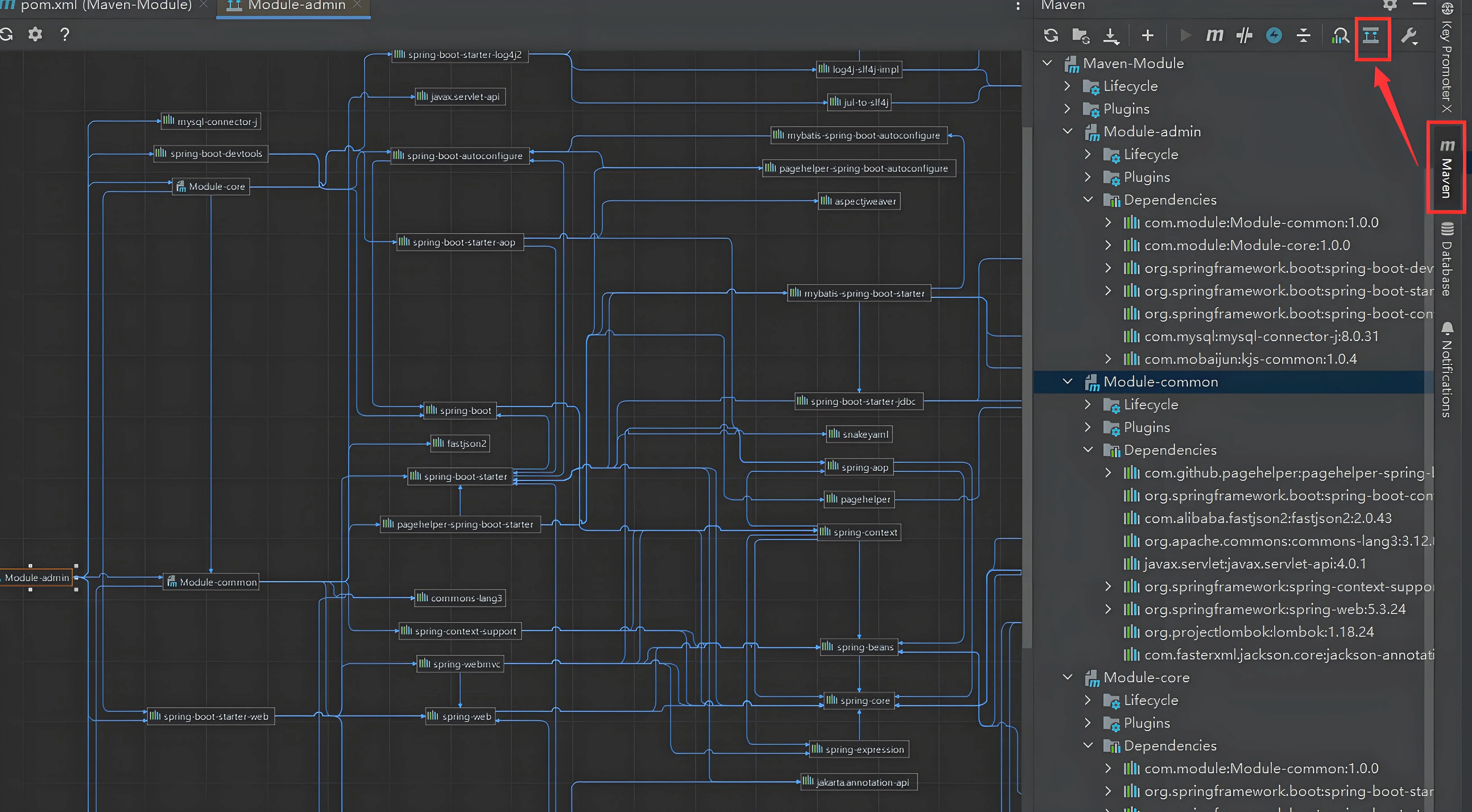The width and height of the screenshot is (1472, 812).
Task: Switch to pom.xml (Maven-Module) tab
Action: pyautogui.click(x=106, y=6)
